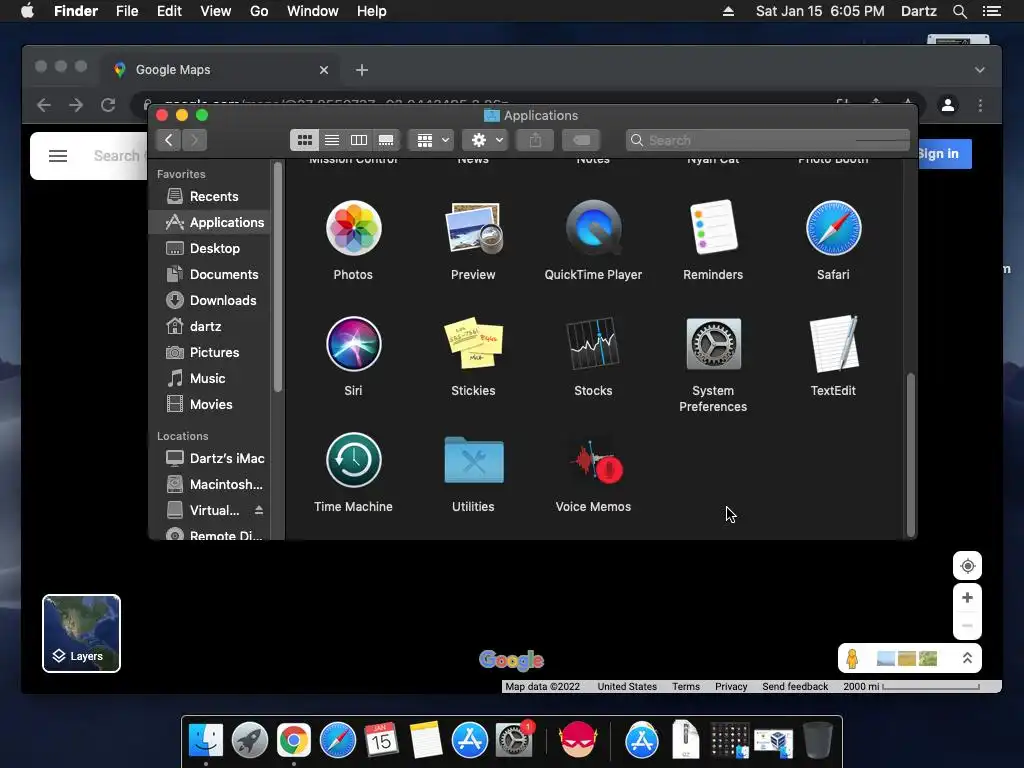The height and width of the screenshot is (768, 1024).
Task: Open dartz home folder in sidebar
Action: tap(209, 327)
